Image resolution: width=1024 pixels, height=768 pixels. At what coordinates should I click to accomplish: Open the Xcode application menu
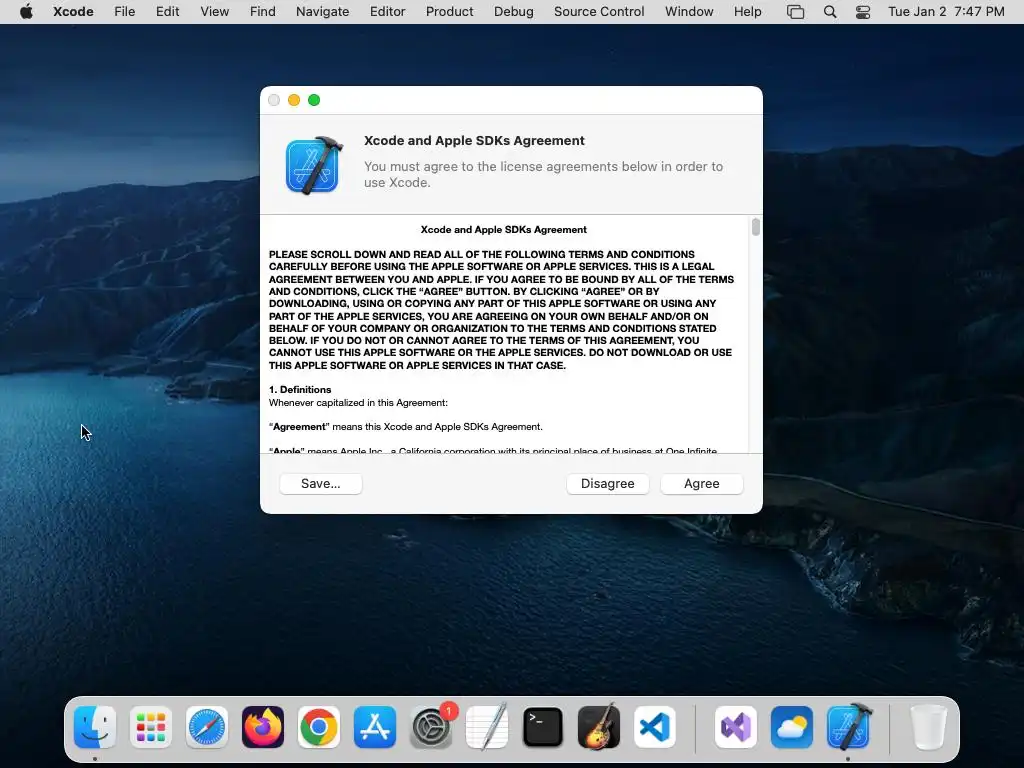click(x=73, y=12)
